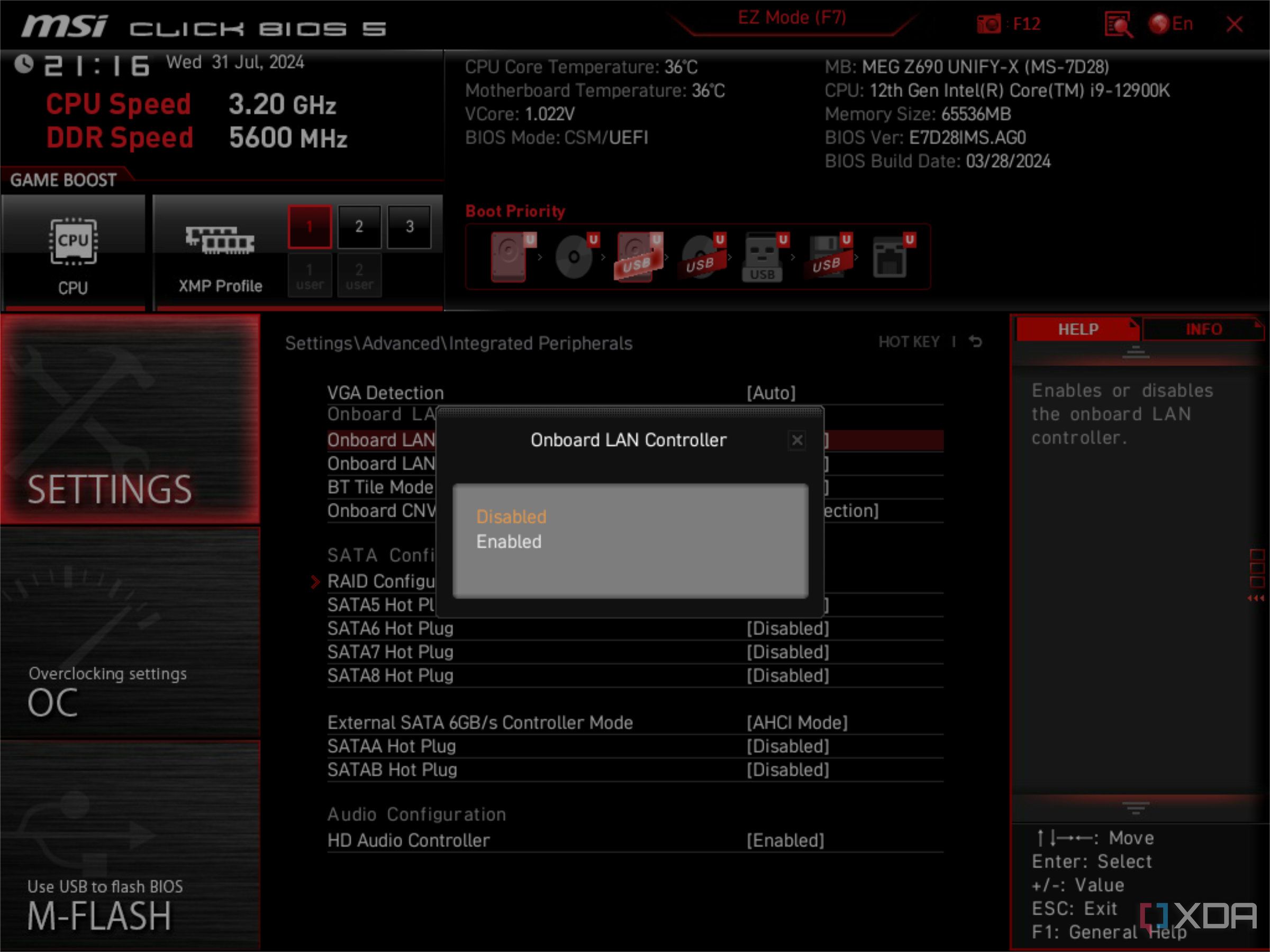Image resolution: width=1270 pixels, height=952 pixels.
Task: Expand the RAID Configuration submenu
Action: pyautogui.click(x=381, y=581)
